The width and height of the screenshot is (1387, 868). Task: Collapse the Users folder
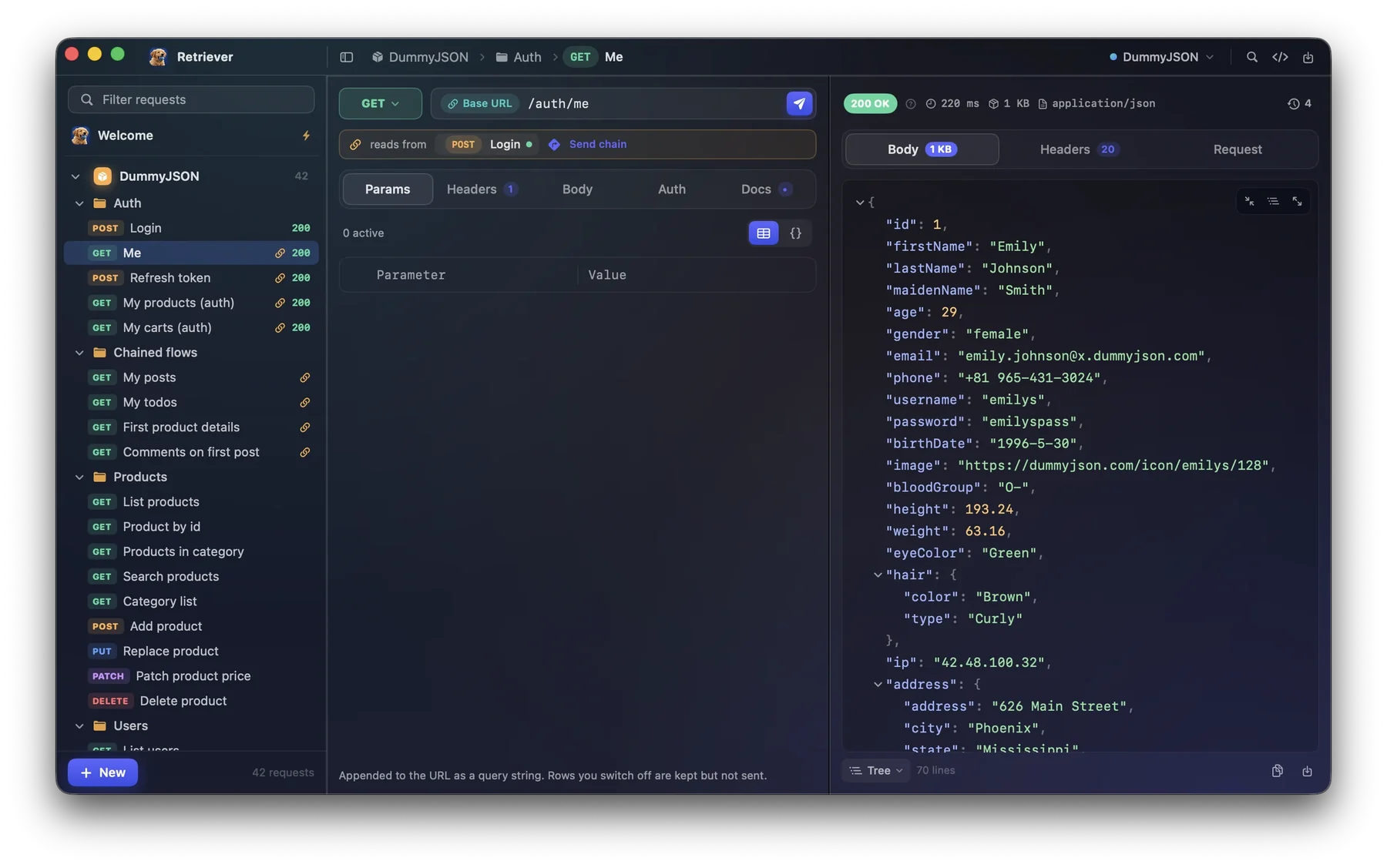[x=79, y=726]
